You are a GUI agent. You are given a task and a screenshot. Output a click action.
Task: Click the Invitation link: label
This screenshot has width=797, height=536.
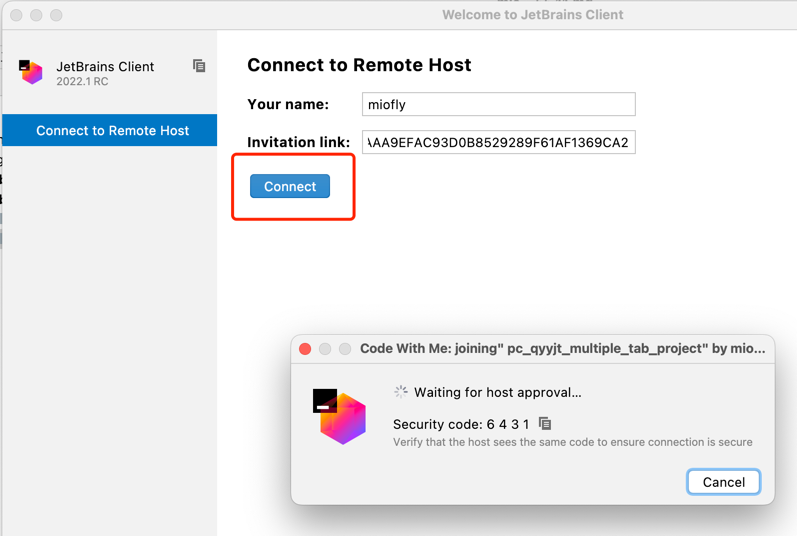[298, 142]
